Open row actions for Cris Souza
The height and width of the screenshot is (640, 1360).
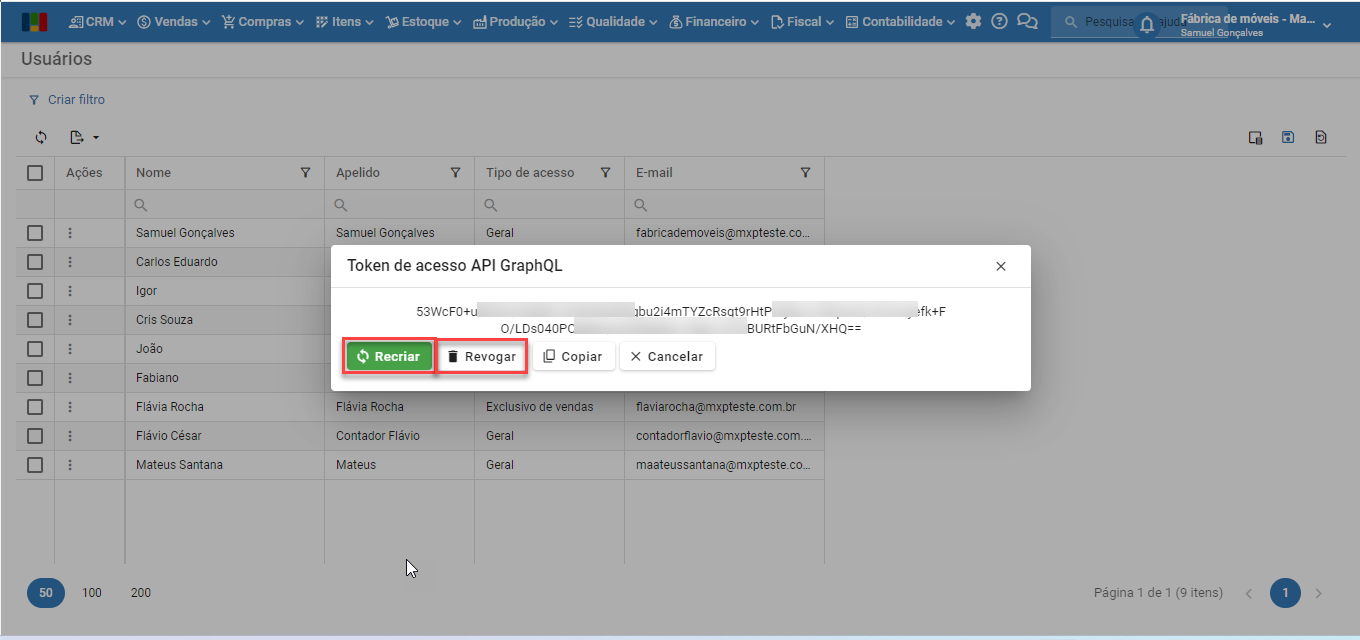tap(70, 320)
